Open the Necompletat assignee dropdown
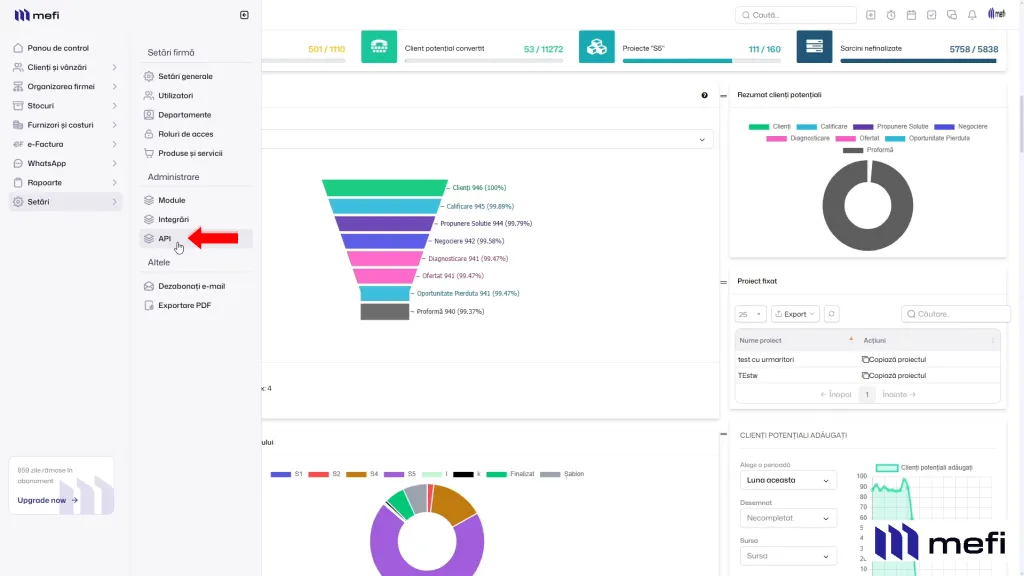The image size is (1024, 576). pyautogui.click(x=788, y=518)
